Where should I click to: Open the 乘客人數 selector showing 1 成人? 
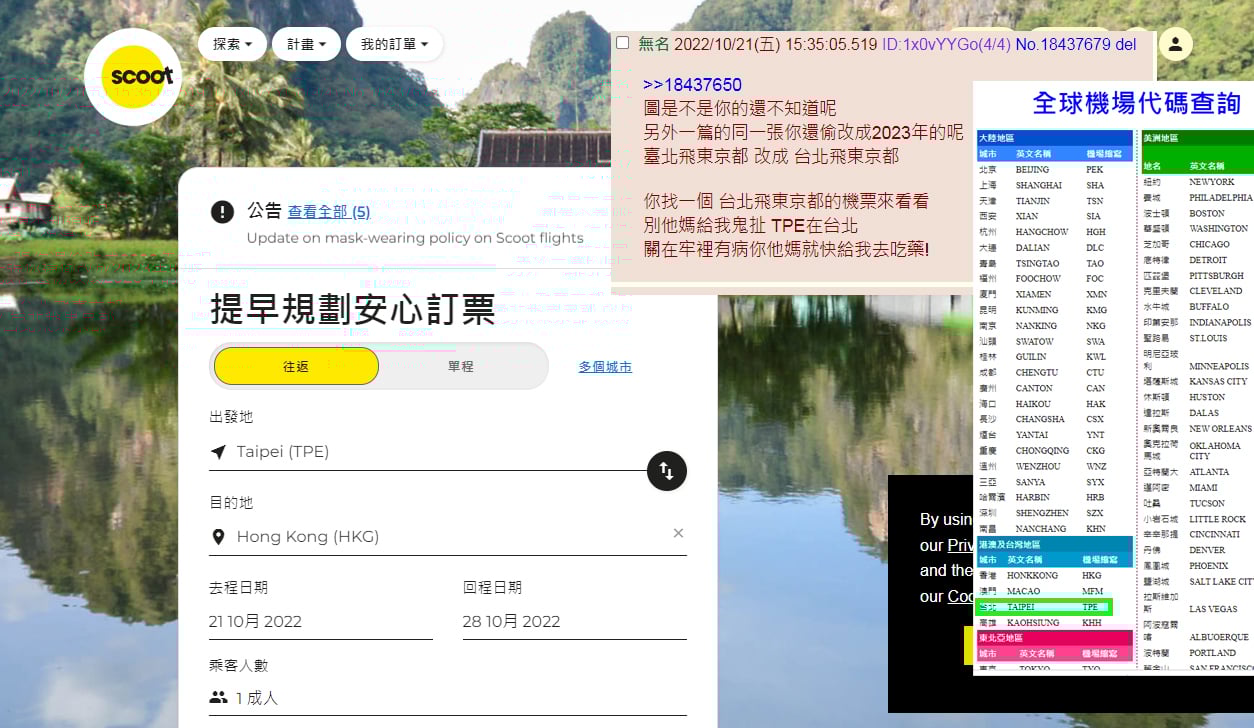[x=448, y=698]
